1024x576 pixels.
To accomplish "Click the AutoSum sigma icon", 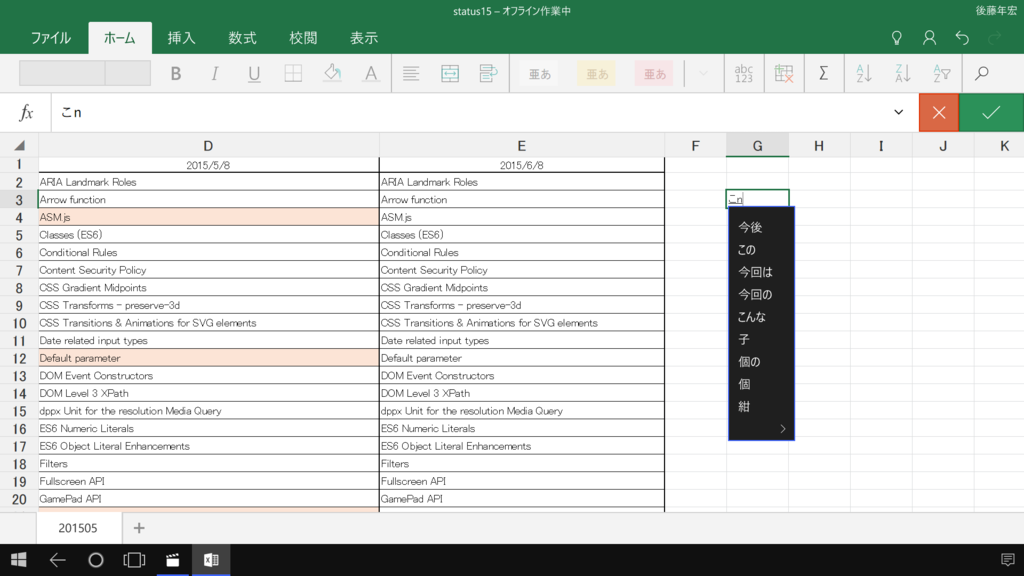I will (824, 73).
